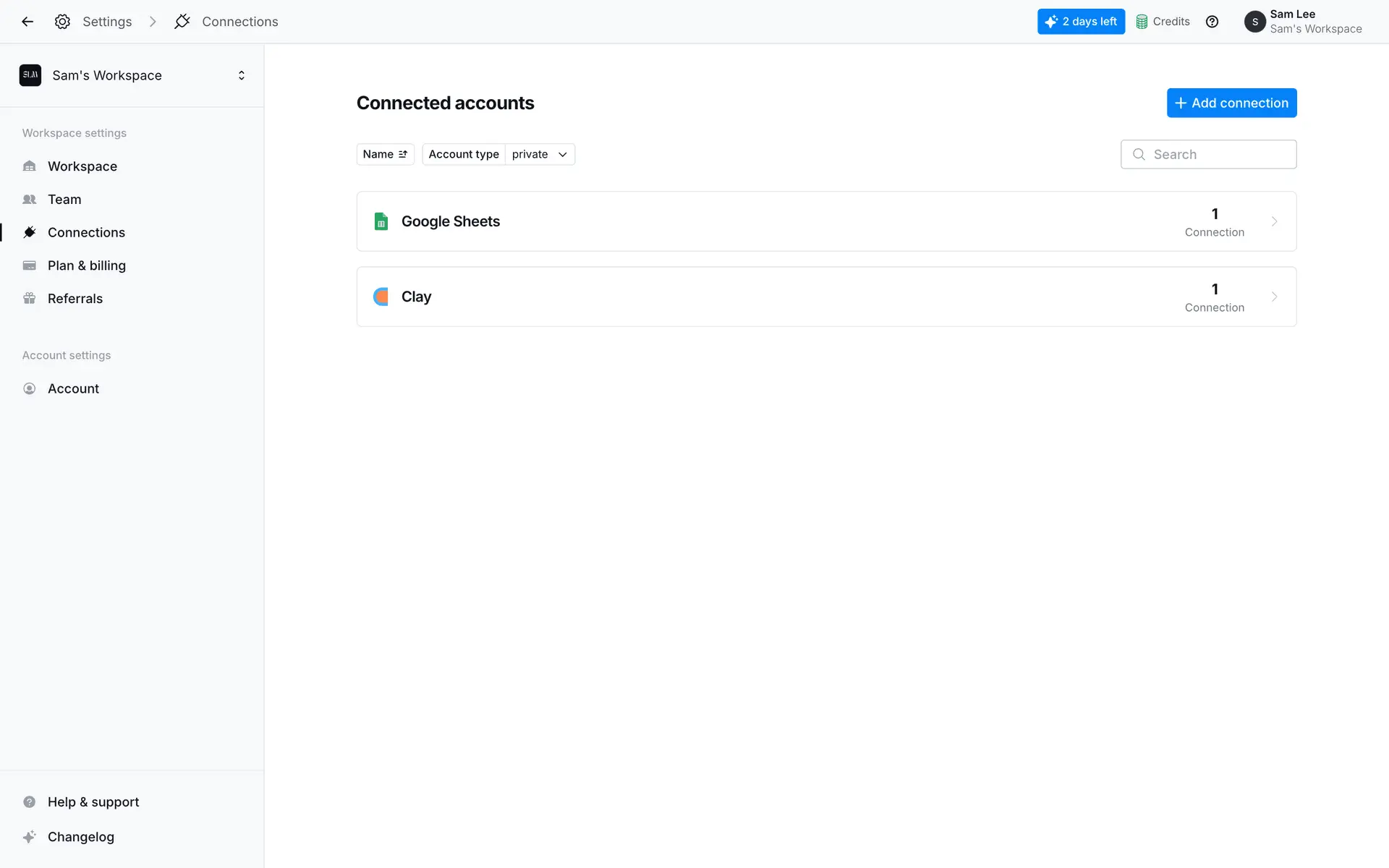Screen dimensions: 1389x868
Task: Expand Clay connection chevron
Action: coord(1274,297)
